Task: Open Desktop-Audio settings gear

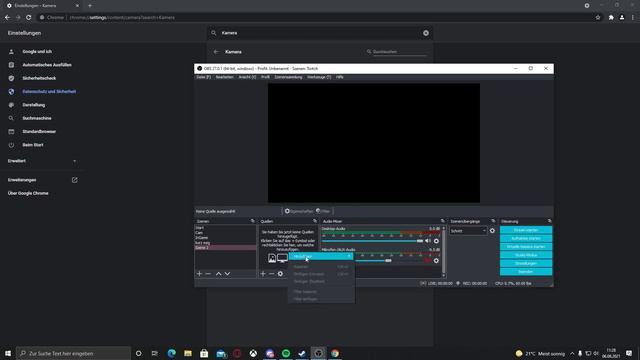Action: click(436, 241)
